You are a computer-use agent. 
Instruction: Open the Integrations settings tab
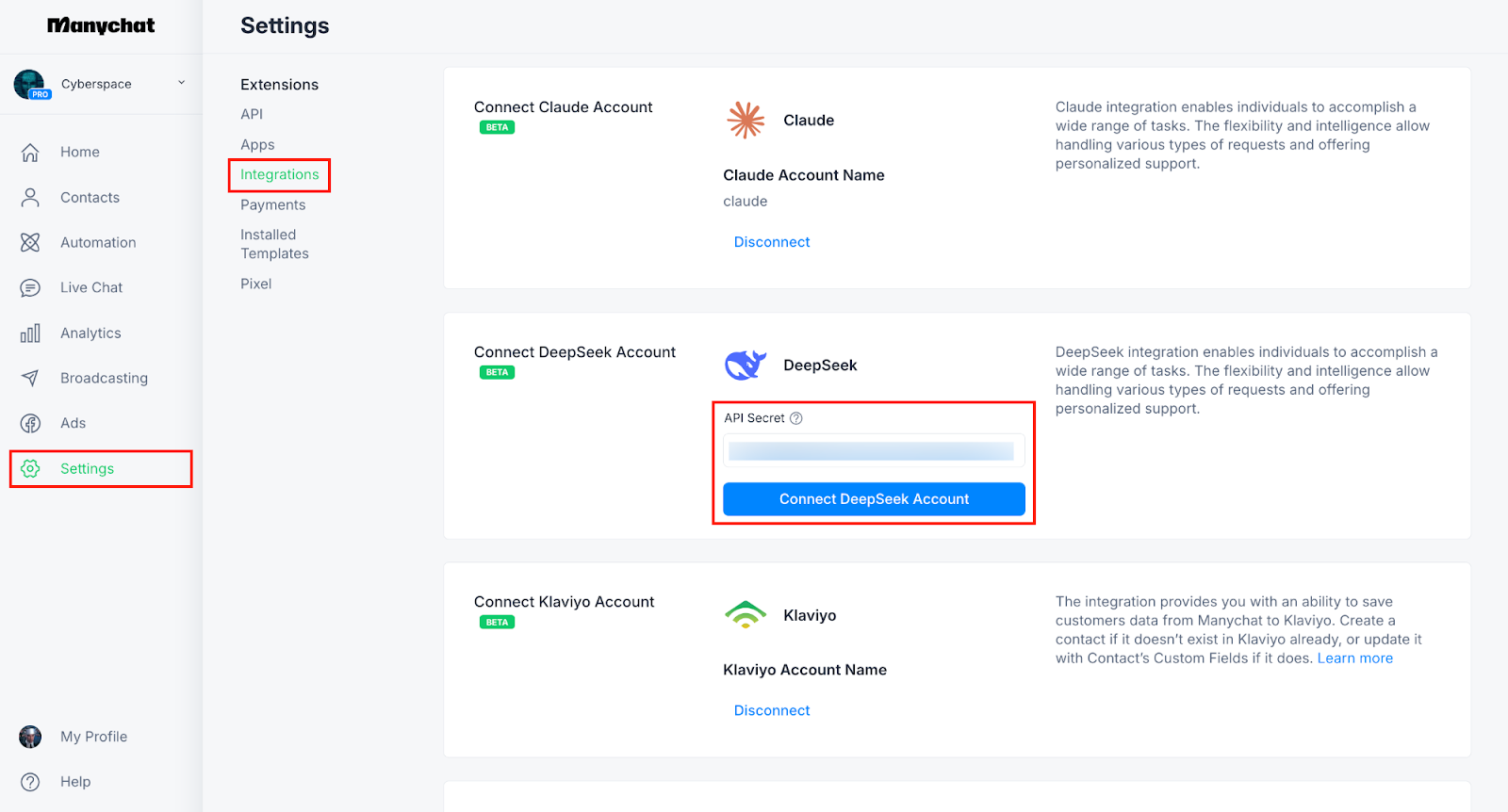[x=279, y=174]
